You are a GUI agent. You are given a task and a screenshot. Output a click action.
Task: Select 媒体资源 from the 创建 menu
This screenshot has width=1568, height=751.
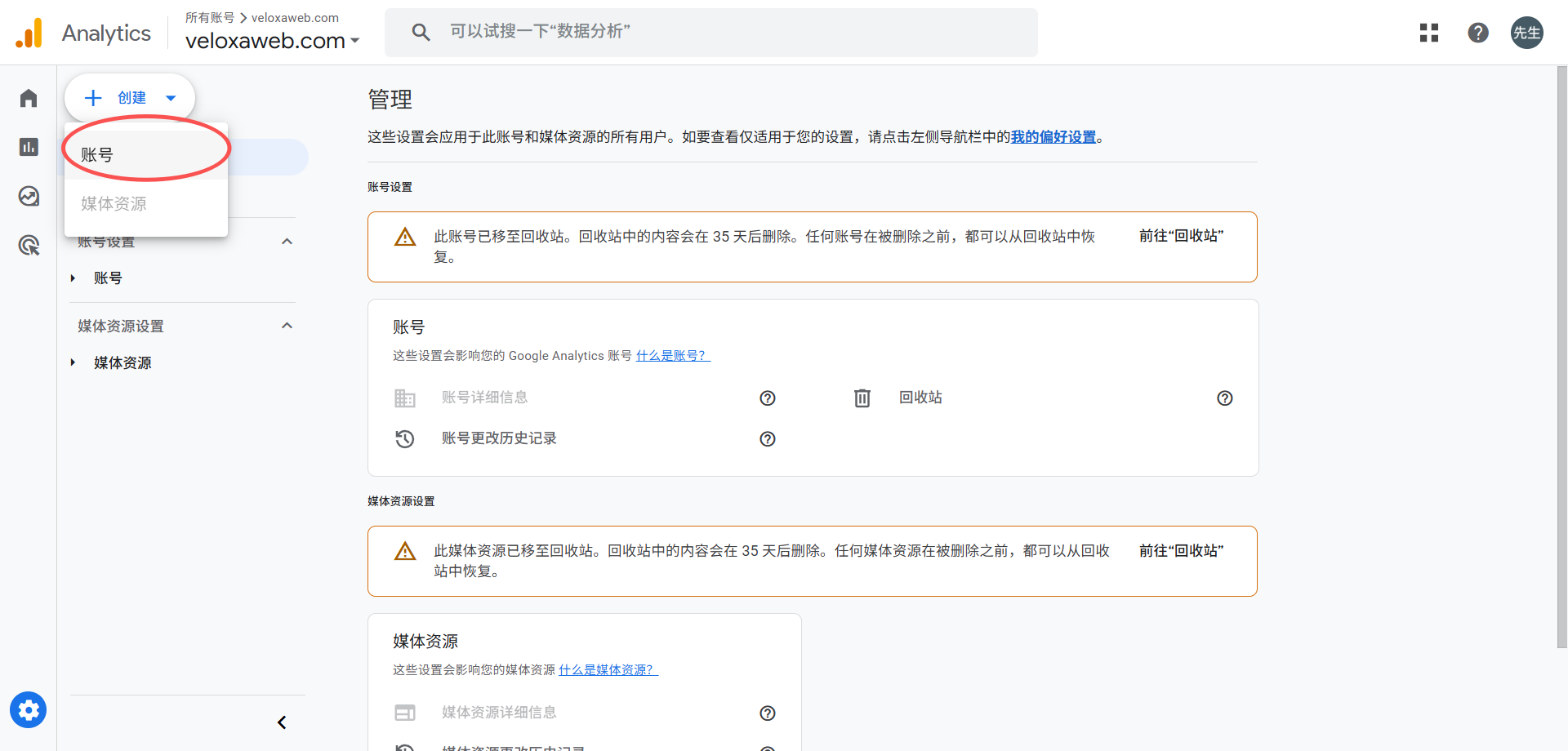pos(113,203)
